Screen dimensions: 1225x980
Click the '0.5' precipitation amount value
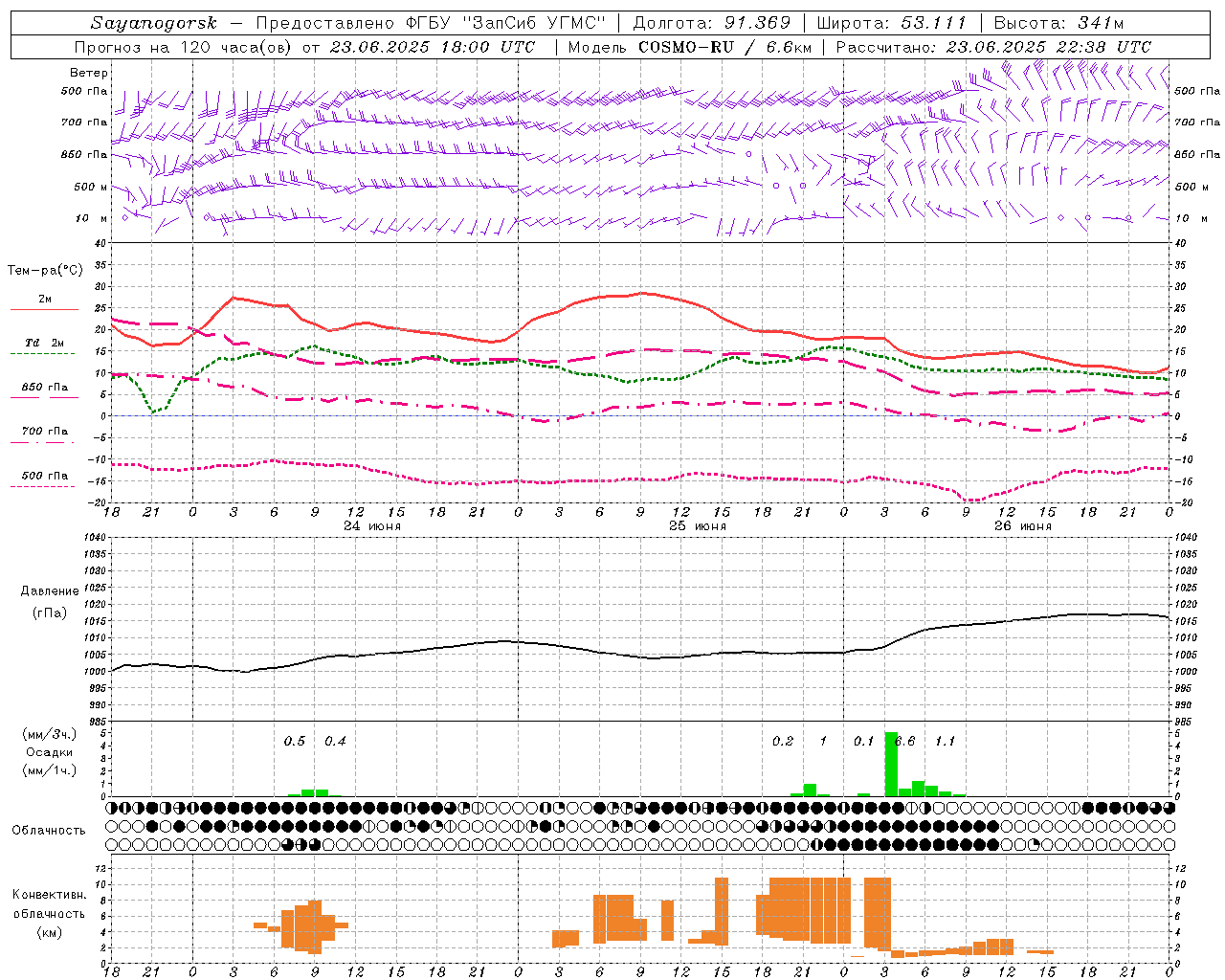[x=295, y=741]
